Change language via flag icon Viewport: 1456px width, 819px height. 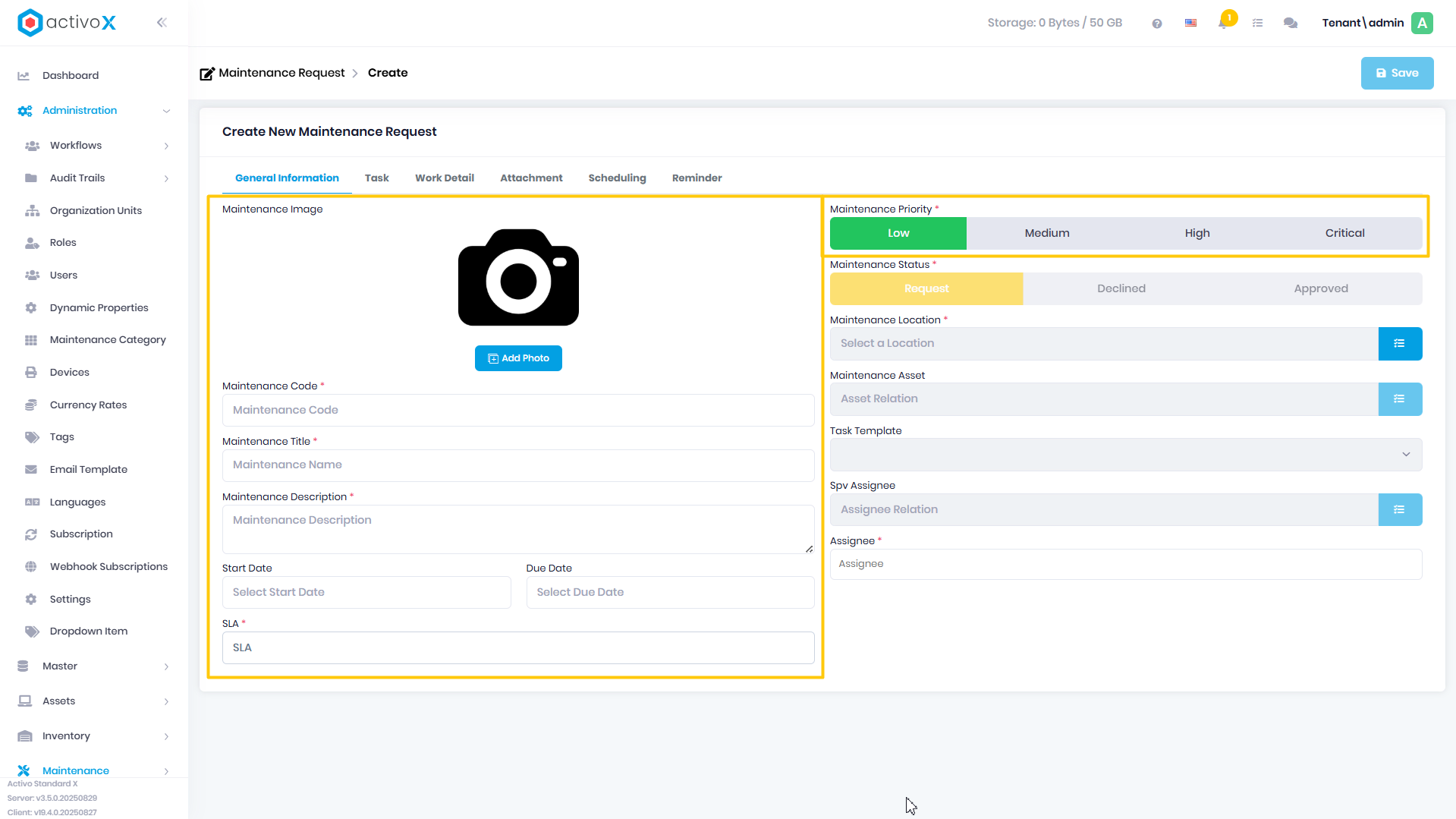1190,24
